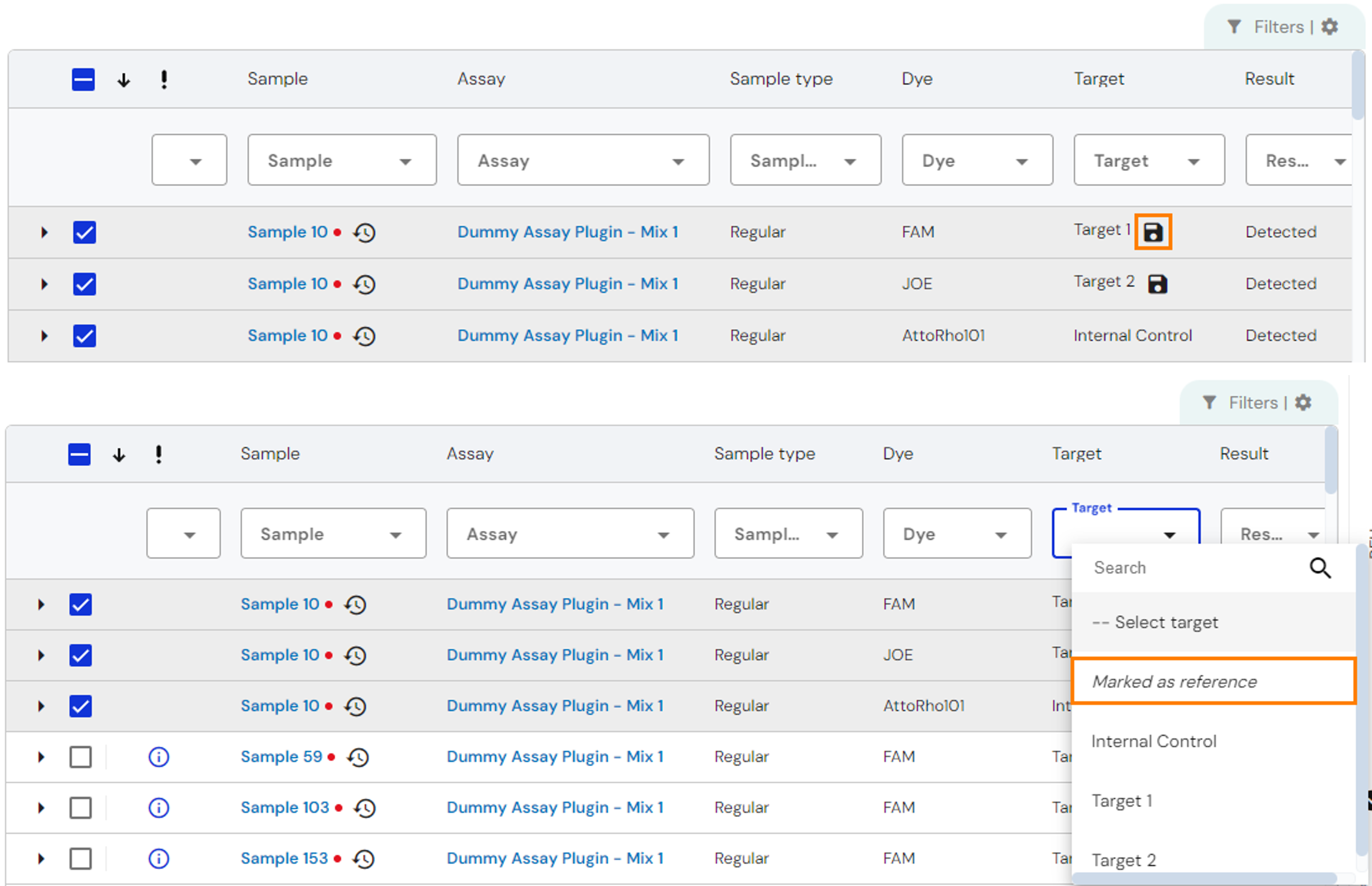1372x886 pixels.
Task: Click the info icon in the Sample 103 row
Action: 159,808
